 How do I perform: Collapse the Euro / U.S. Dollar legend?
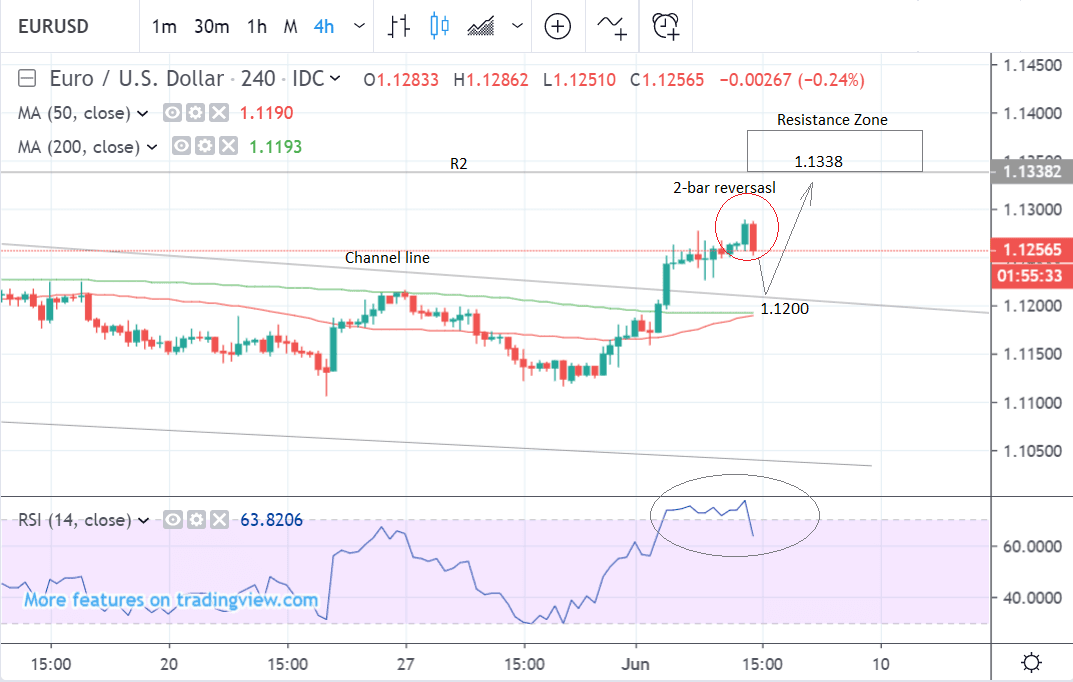[x=28, y=79]
